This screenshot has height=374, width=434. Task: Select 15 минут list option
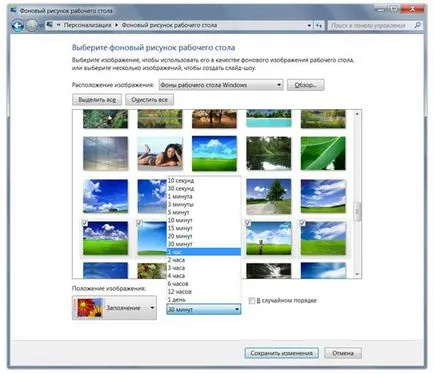pos(203,228)
